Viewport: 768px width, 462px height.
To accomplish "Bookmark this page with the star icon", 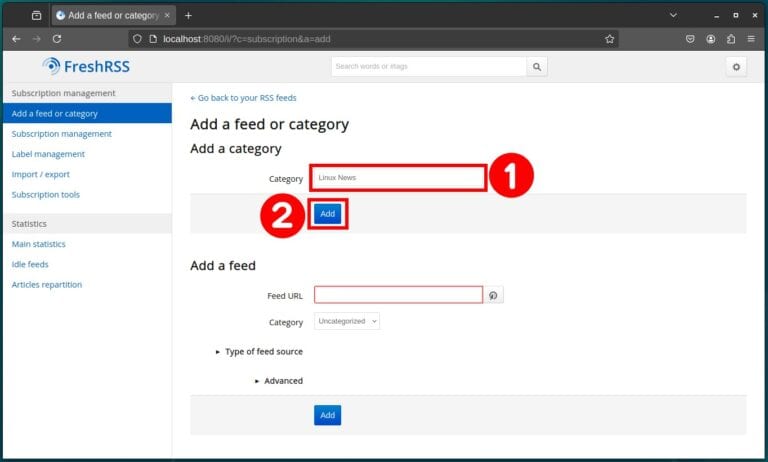I will pyautogui.click(x=609, y=39).
